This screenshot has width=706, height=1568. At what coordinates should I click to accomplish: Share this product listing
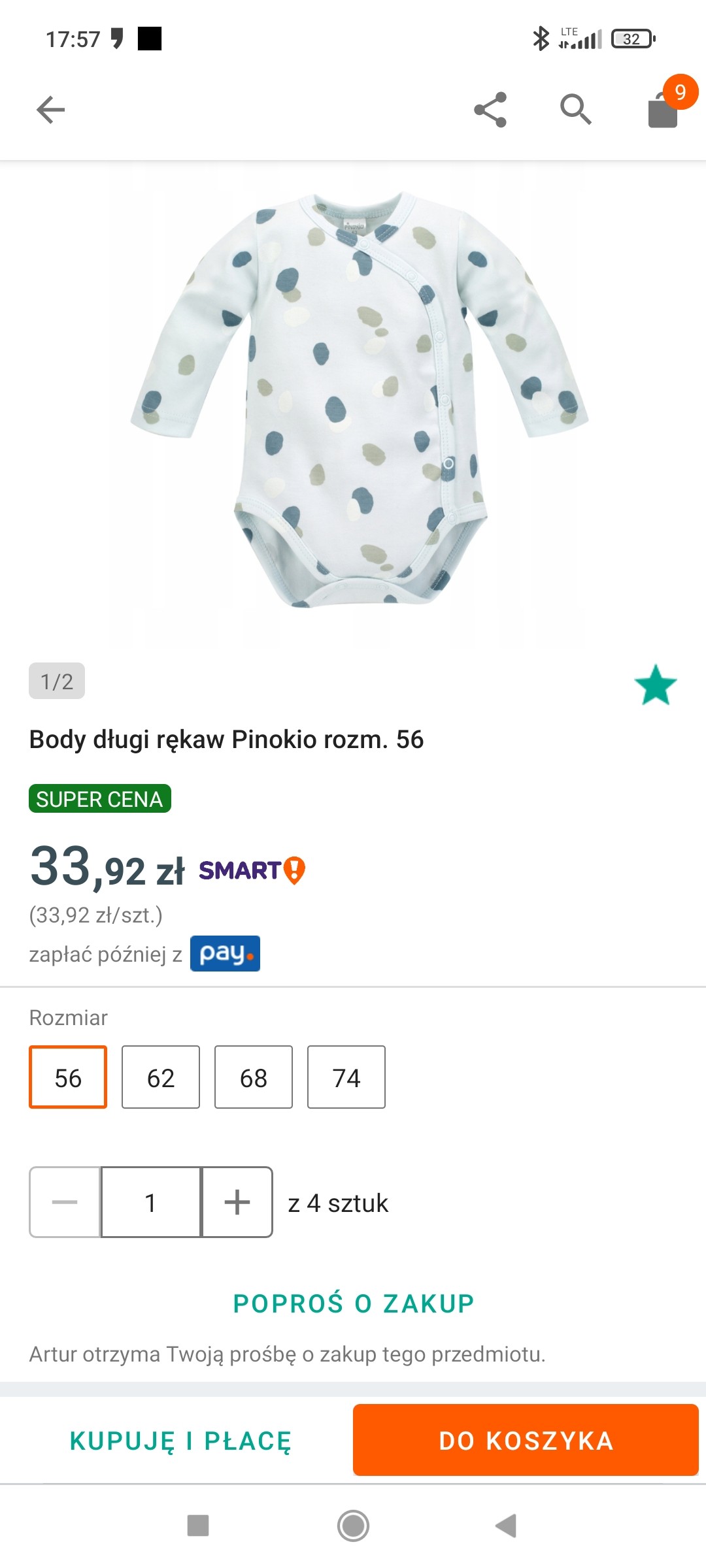coord(490,110)
